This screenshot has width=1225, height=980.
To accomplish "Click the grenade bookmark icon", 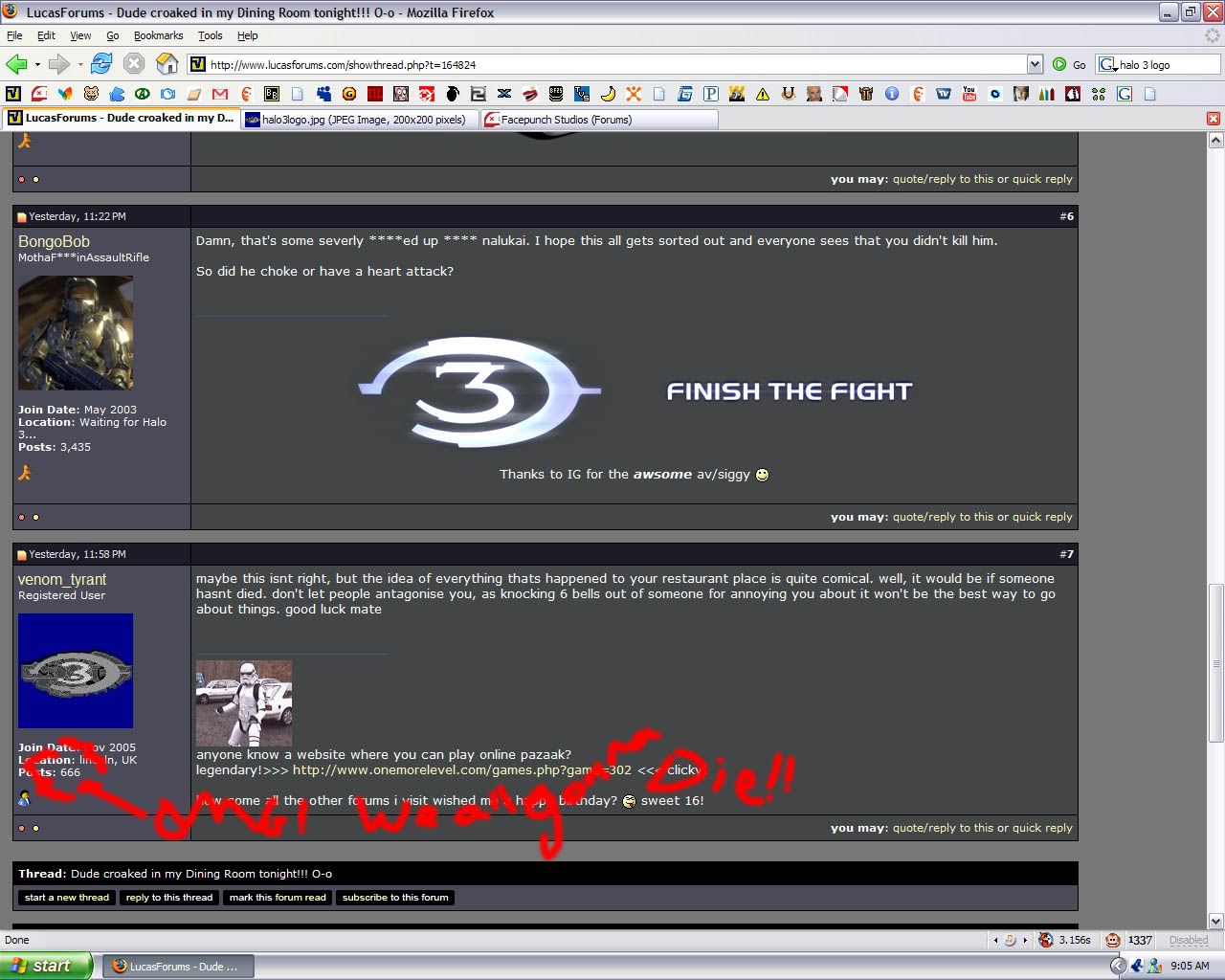I will pyautogui.click(x=453, y=94).
